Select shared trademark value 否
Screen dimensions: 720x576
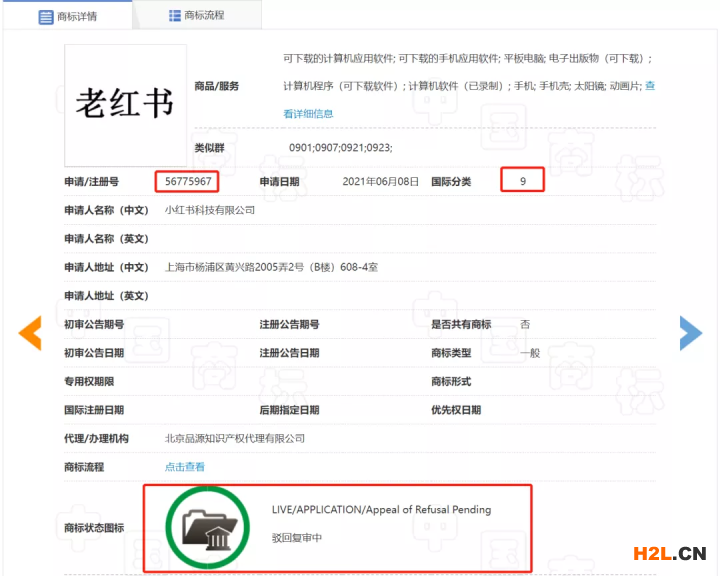click(525, 324)
